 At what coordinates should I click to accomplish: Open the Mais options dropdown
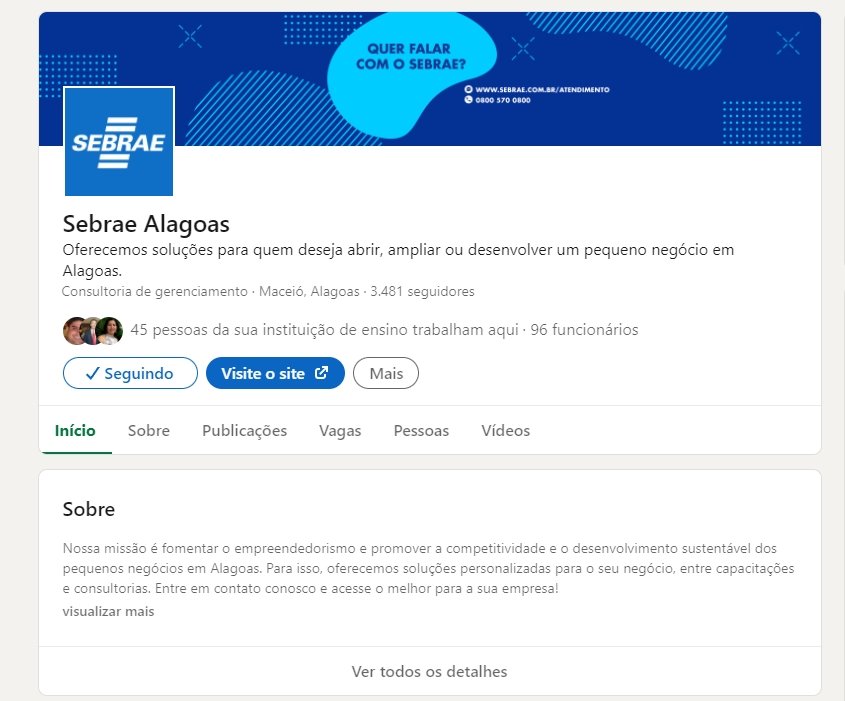click(386, 373)
